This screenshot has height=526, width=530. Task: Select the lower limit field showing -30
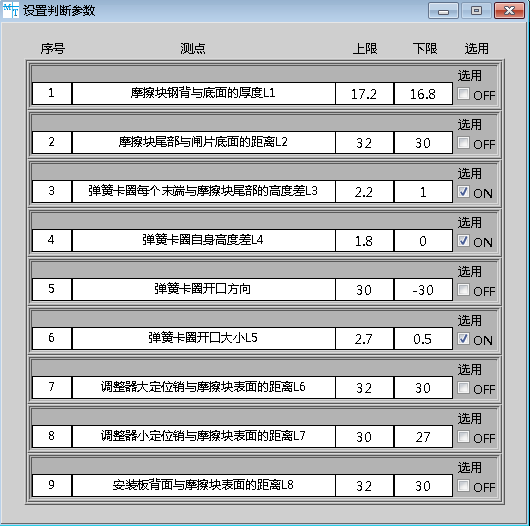423,290
